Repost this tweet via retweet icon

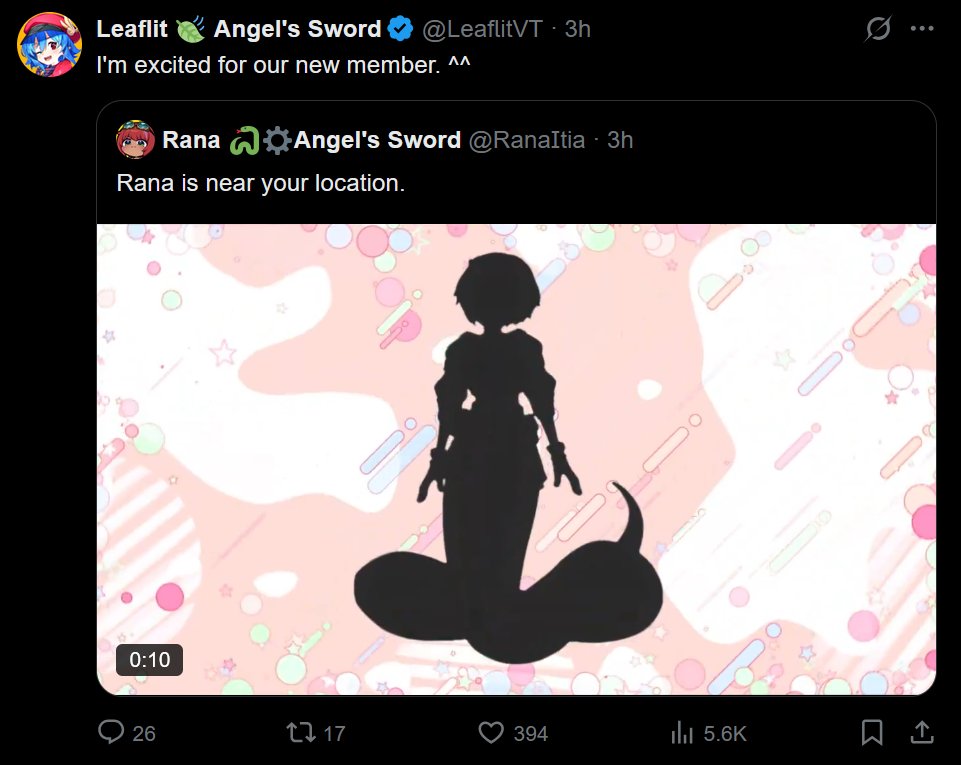(x=301, y=732)
